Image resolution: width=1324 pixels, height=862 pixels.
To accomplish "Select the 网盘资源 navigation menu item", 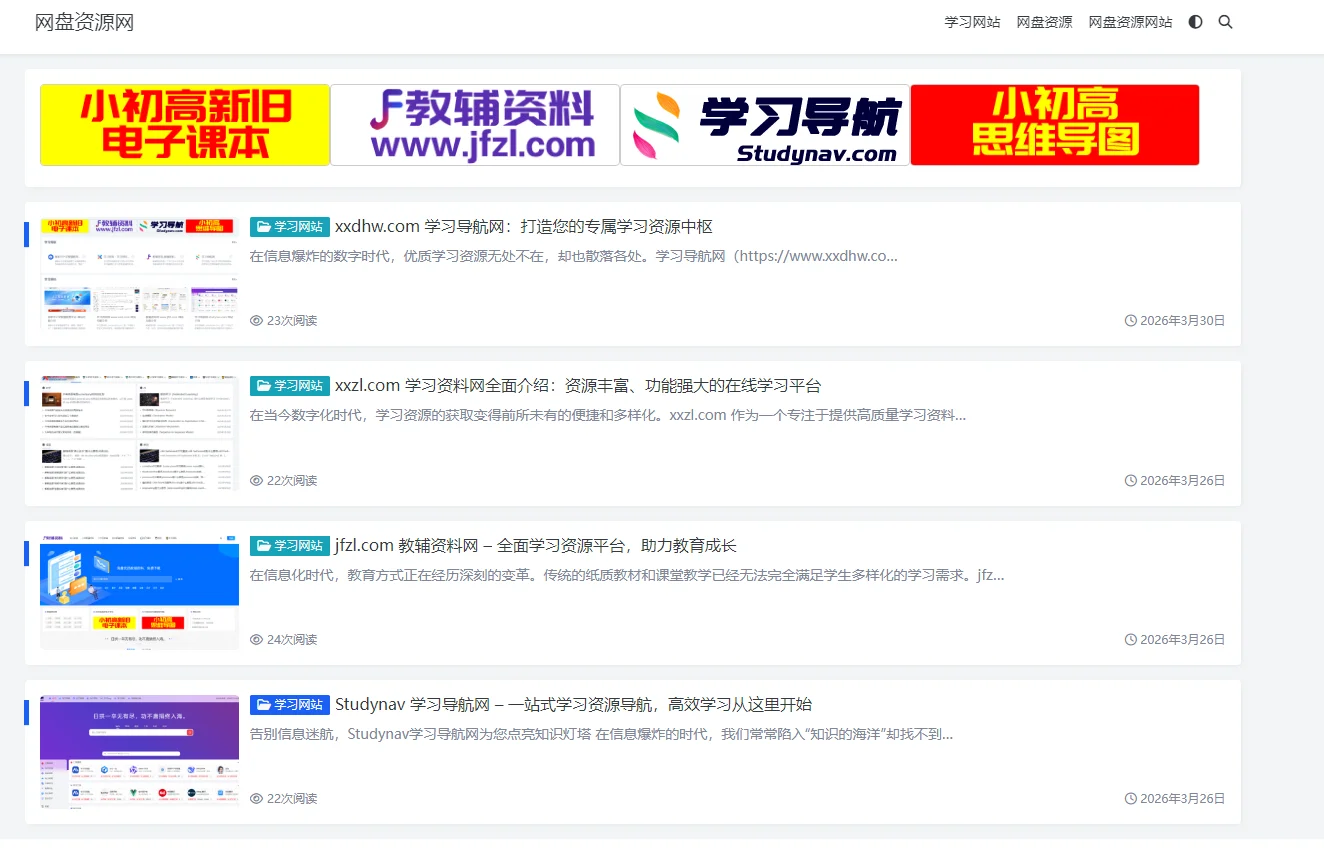I will click(x=1044, y=21).
